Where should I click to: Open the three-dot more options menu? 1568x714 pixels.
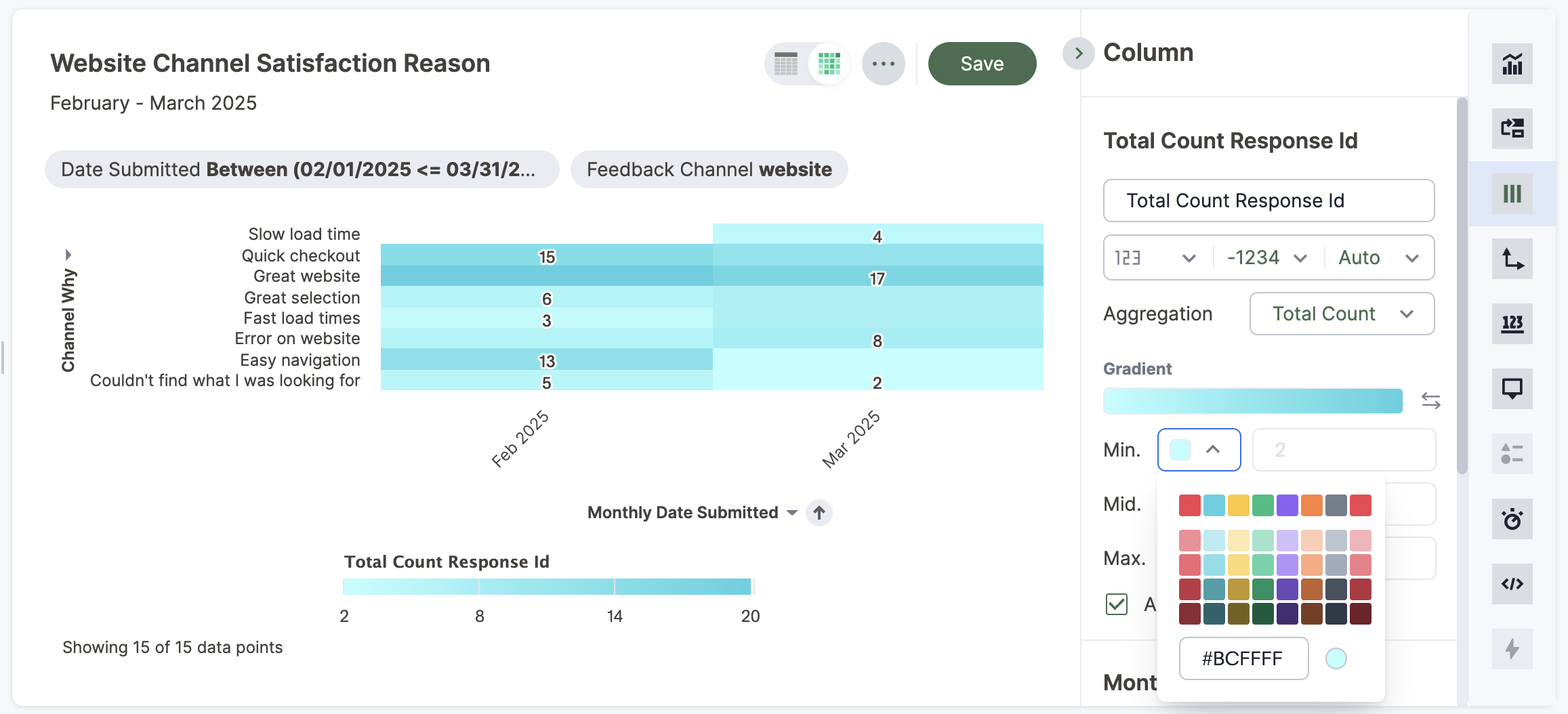[883, 64]
